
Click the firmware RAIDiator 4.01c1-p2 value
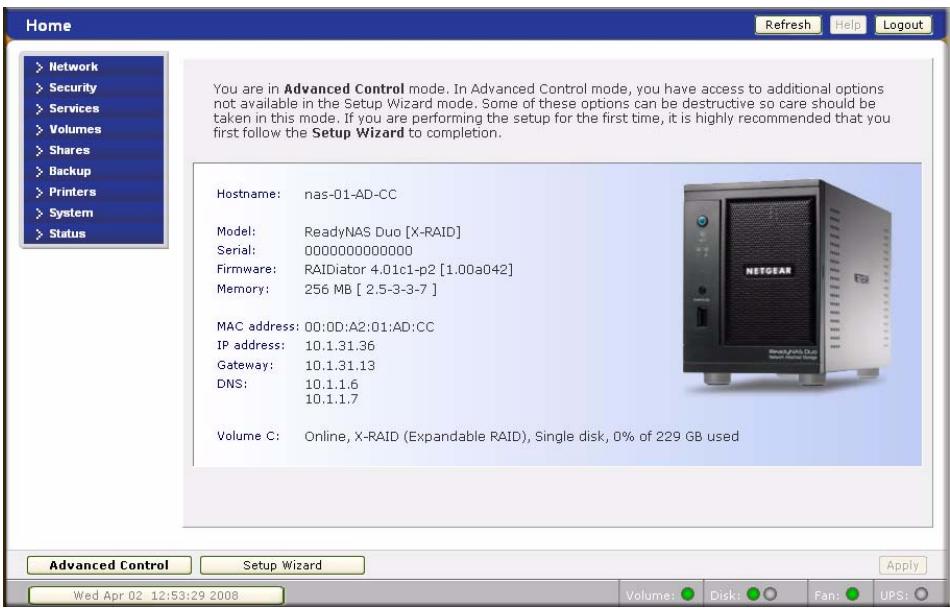408,270
